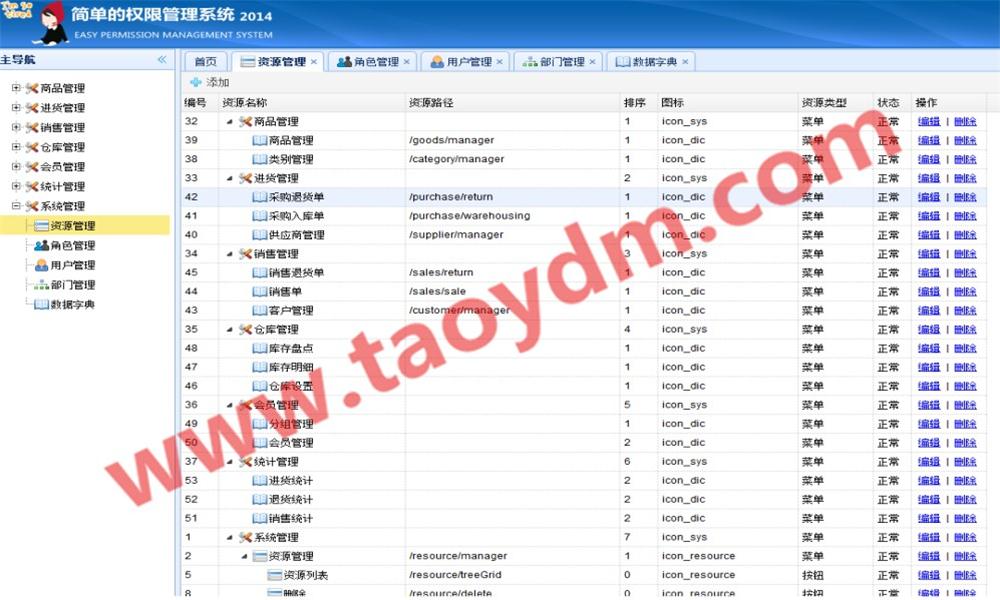
Task: Open 角色管理 via its people icon in navigation
Action: (x=41, y=245)
